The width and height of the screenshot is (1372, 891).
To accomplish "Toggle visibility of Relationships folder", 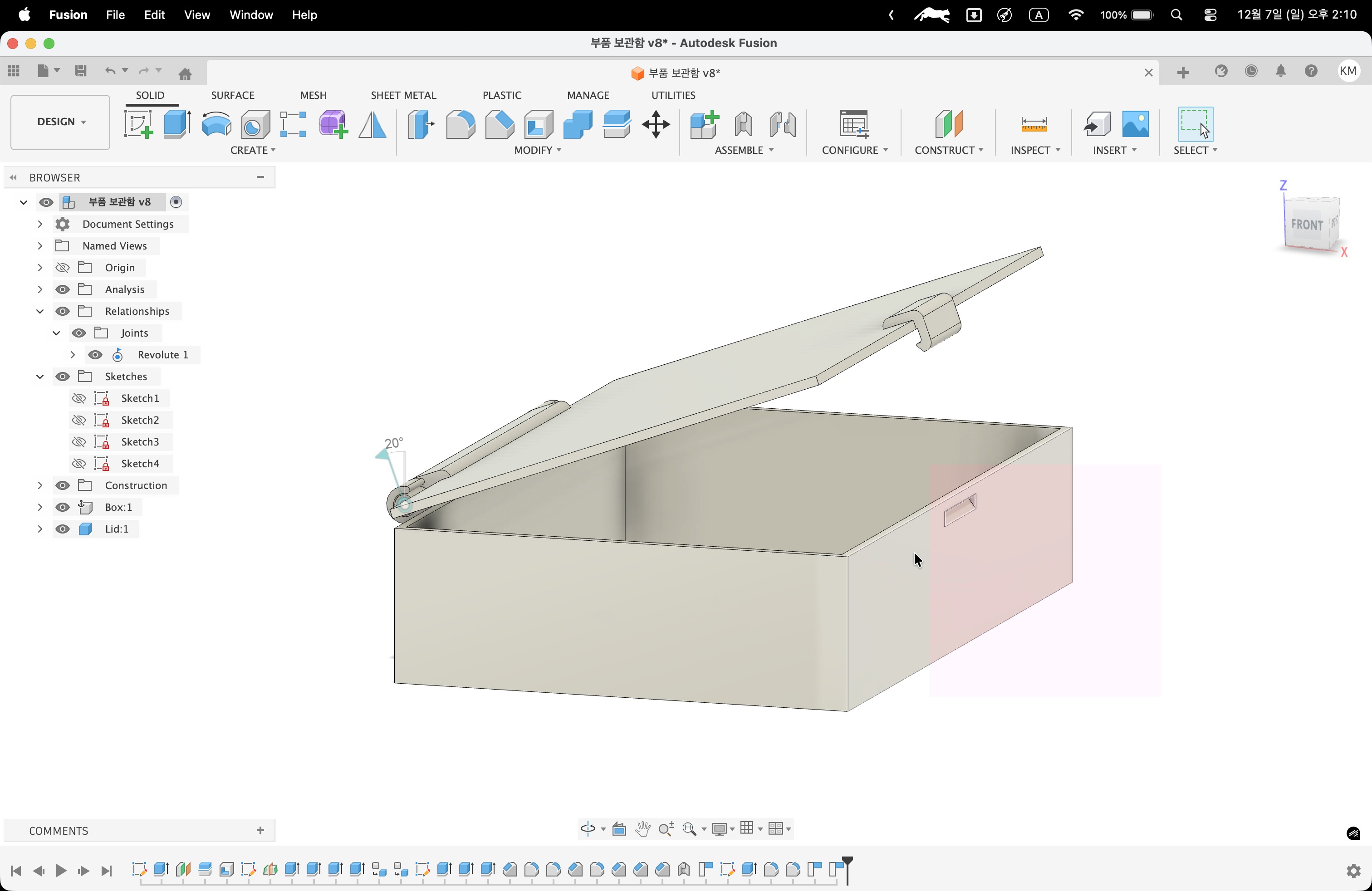I will (62, 311).
